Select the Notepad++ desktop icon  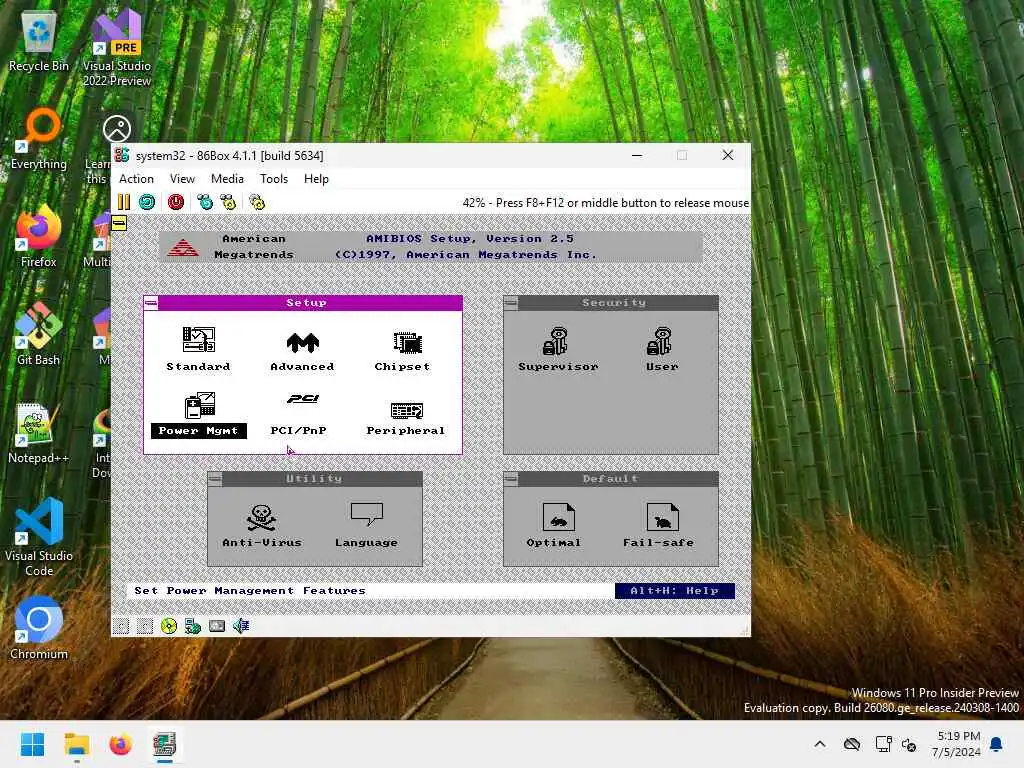coord(39,433)
